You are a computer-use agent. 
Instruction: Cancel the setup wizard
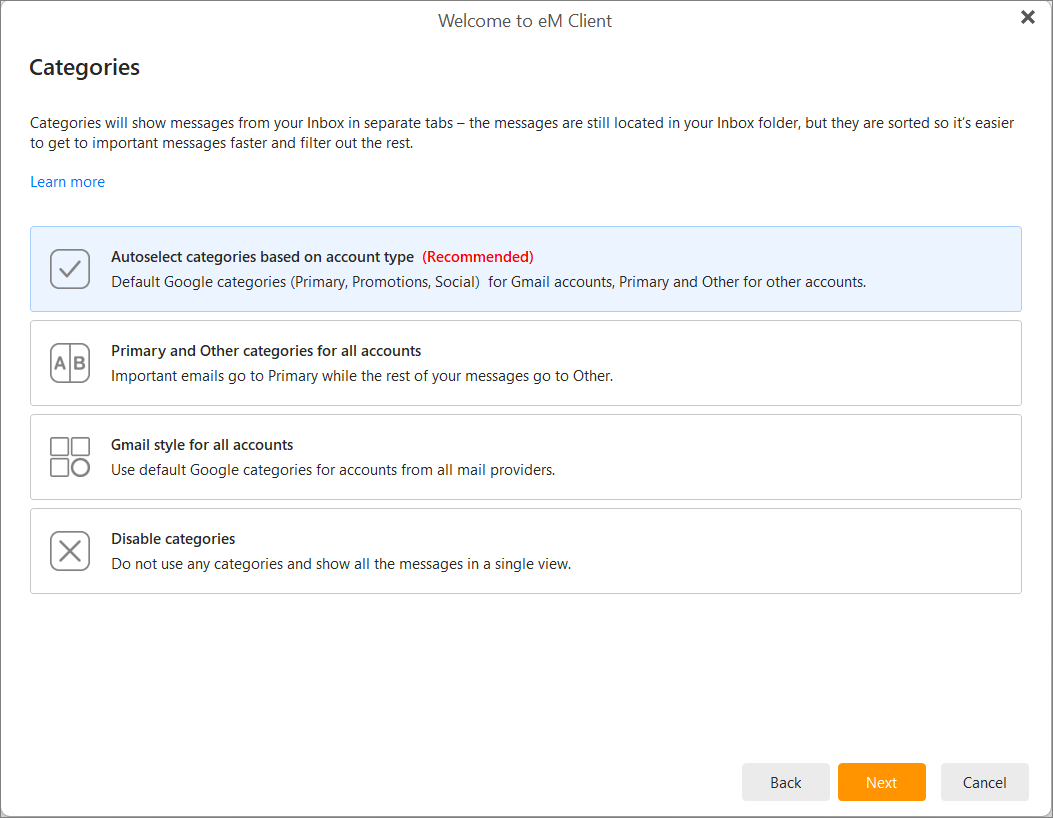point(984,783)
